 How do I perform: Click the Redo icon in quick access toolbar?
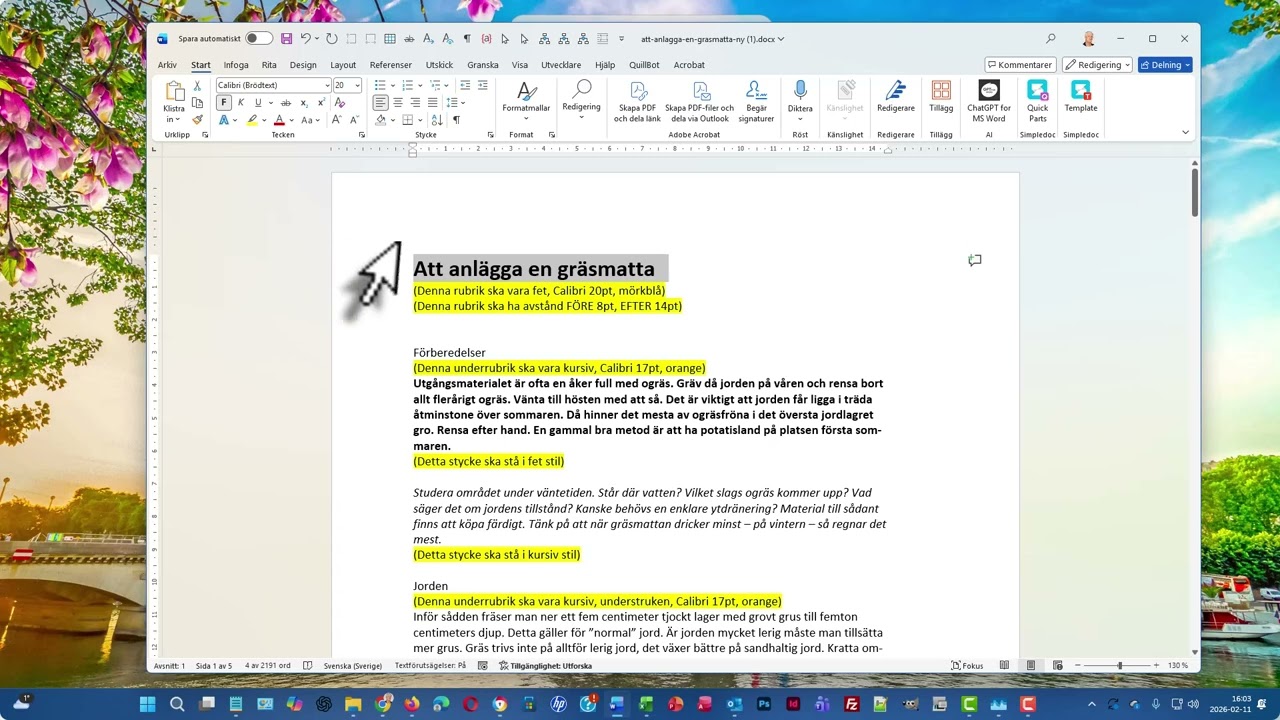click(x=332, y=39)
